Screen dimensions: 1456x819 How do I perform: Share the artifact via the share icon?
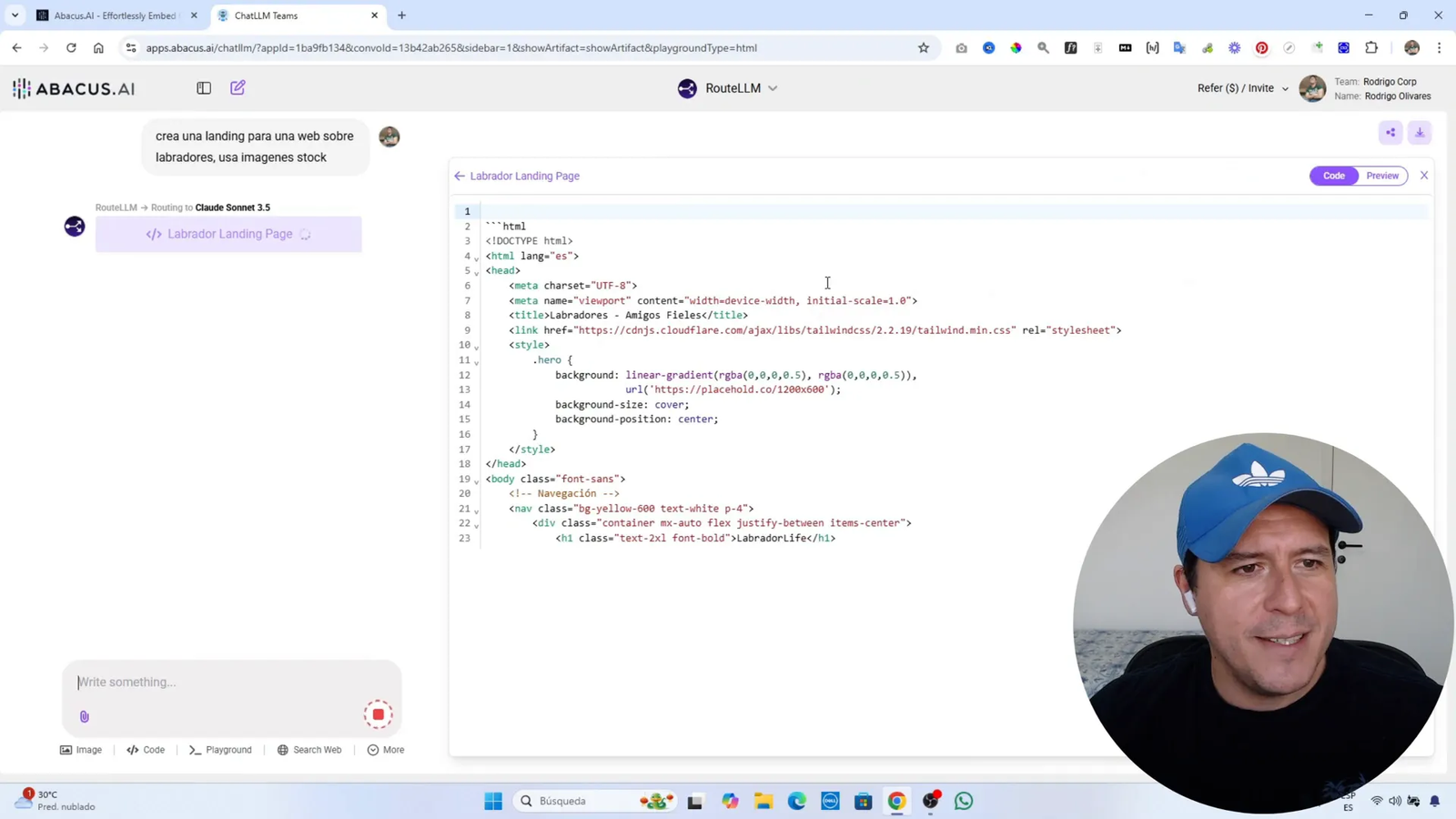[1390, 132]
